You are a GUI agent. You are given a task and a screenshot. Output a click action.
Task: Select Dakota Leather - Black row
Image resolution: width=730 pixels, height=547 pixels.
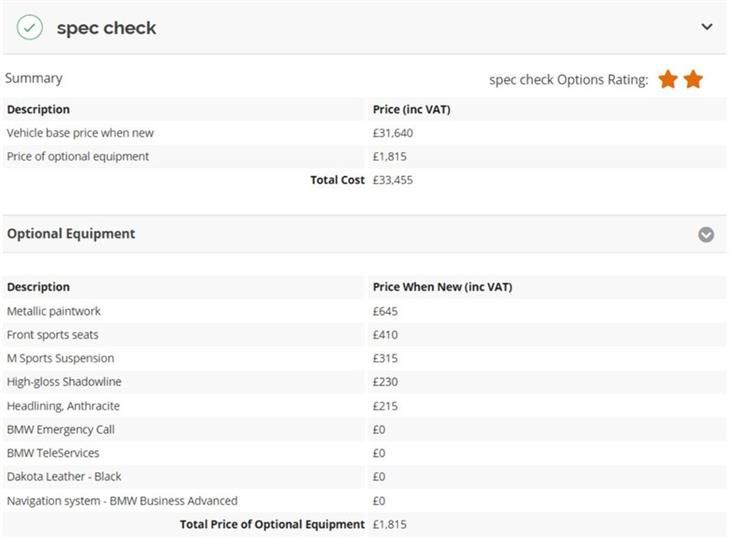click(365, 477)
